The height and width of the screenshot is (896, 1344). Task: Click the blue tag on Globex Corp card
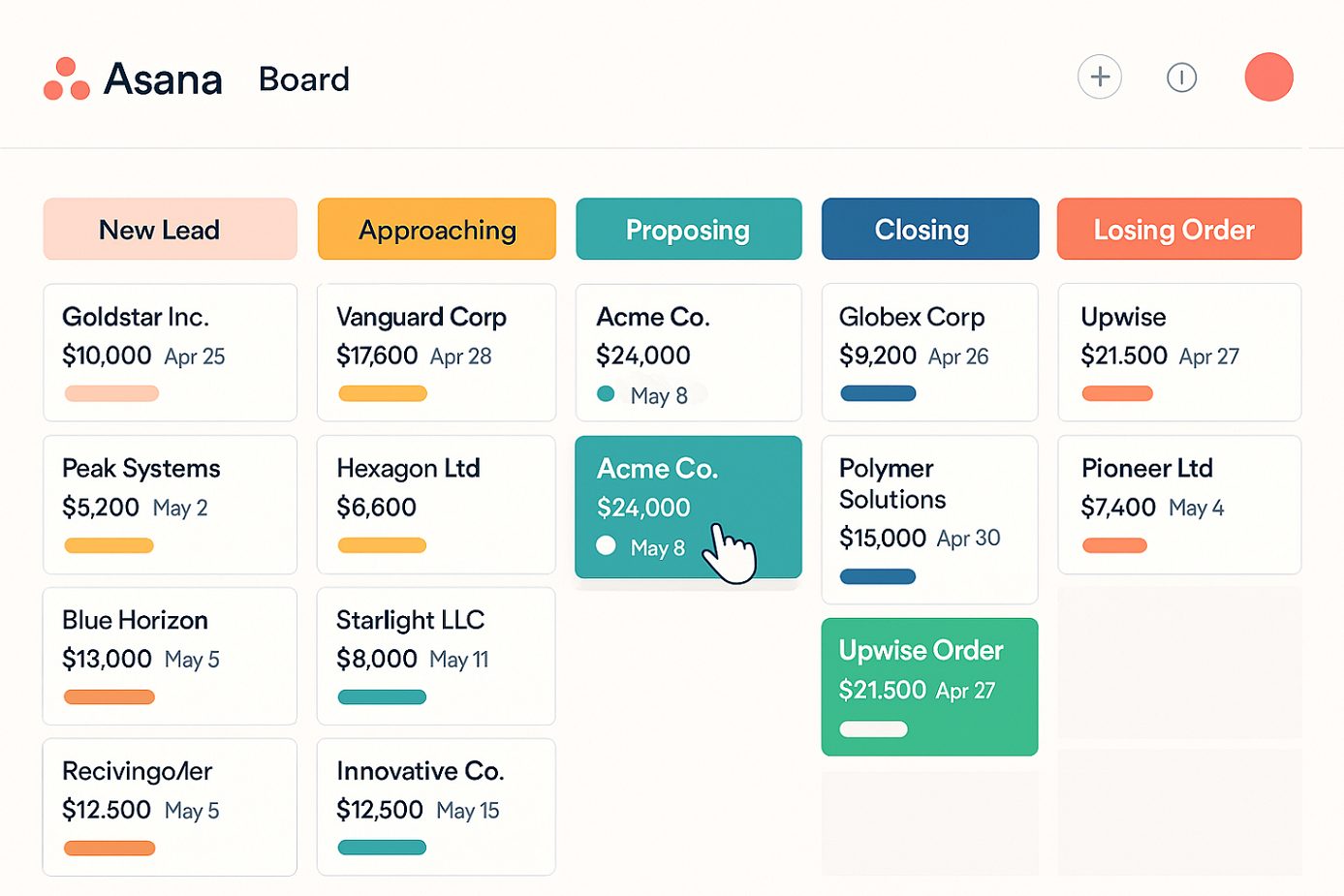878,393
